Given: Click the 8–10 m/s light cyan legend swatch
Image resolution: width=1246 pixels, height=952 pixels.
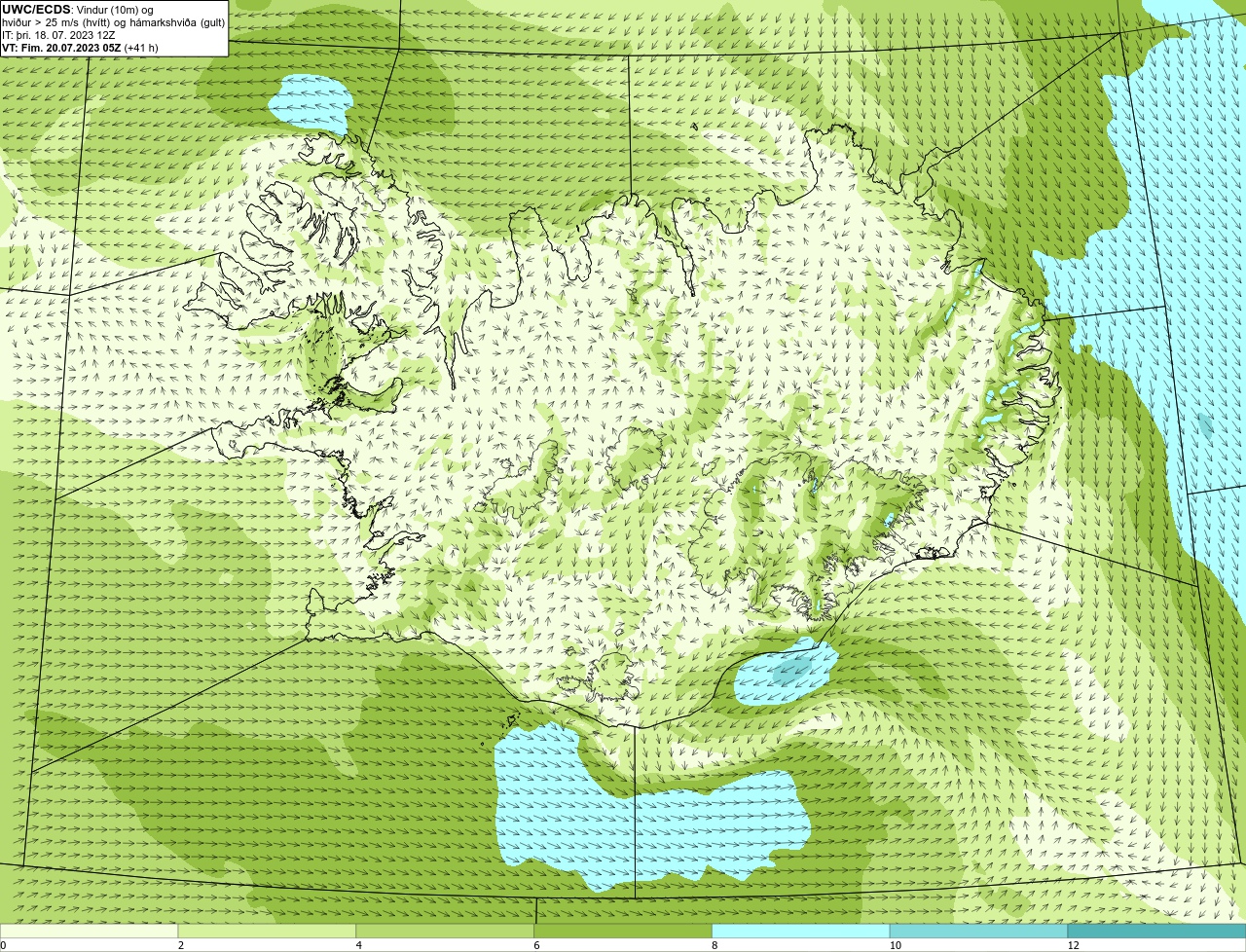Looking at the screenshot, I should pyautogui.click(x=801, y=932).
